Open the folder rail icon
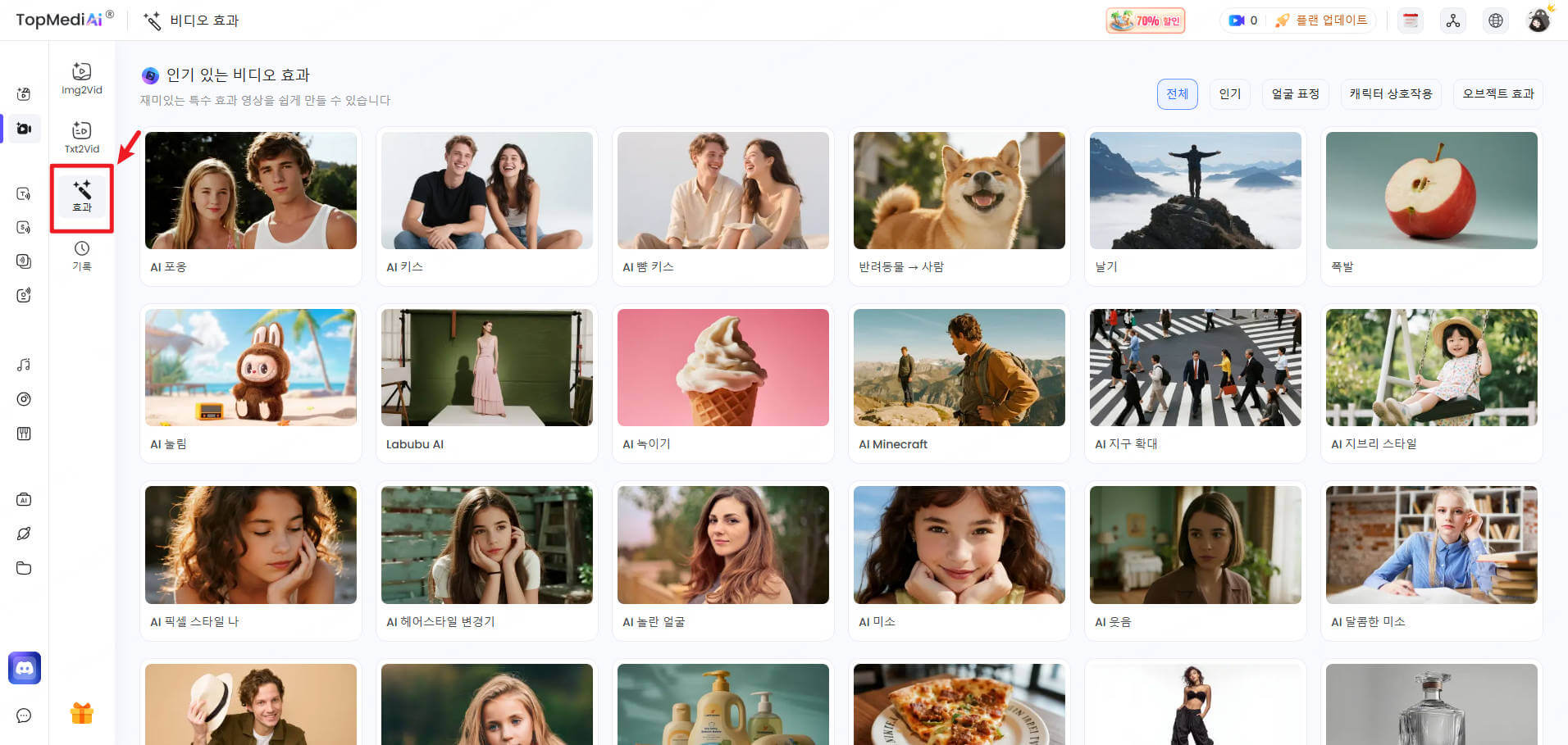This screenshot has width=1568, height=745. click(24, 568)
